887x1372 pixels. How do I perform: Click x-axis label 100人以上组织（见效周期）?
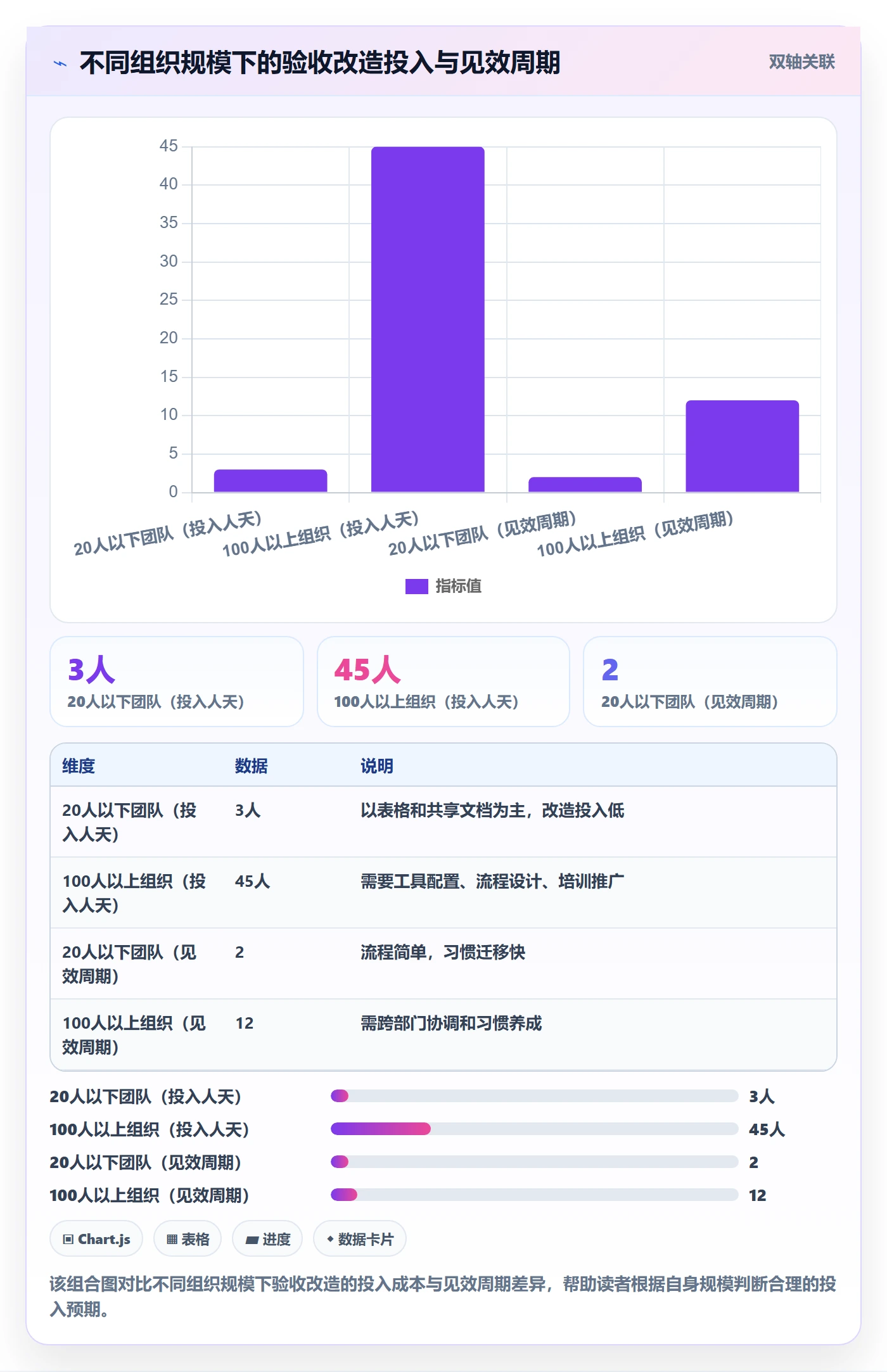click(x=635, y=534)
